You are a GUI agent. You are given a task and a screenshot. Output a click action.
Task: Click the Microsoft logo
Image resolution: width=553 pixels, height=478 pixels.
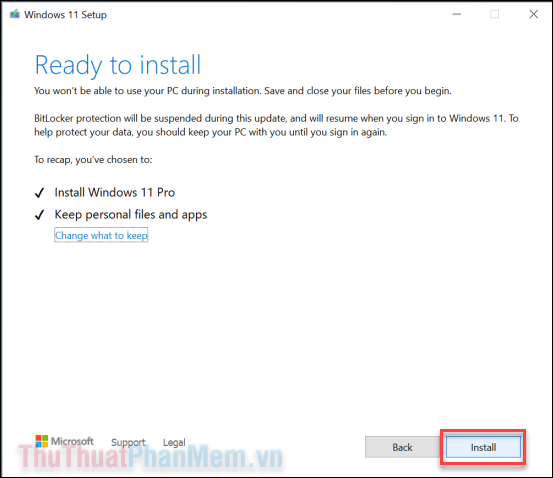[65, 441]
